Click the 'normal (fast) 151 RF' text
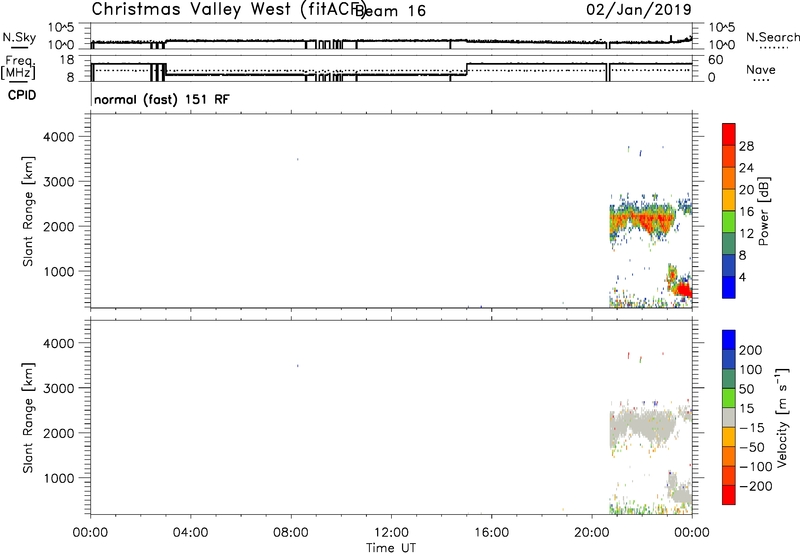 (x=162, y=99)
